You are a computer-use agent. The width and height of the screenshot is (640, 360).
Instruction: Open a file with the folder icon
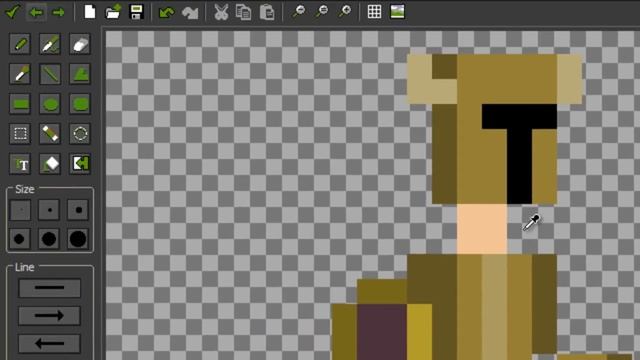(x=113, y=12)
